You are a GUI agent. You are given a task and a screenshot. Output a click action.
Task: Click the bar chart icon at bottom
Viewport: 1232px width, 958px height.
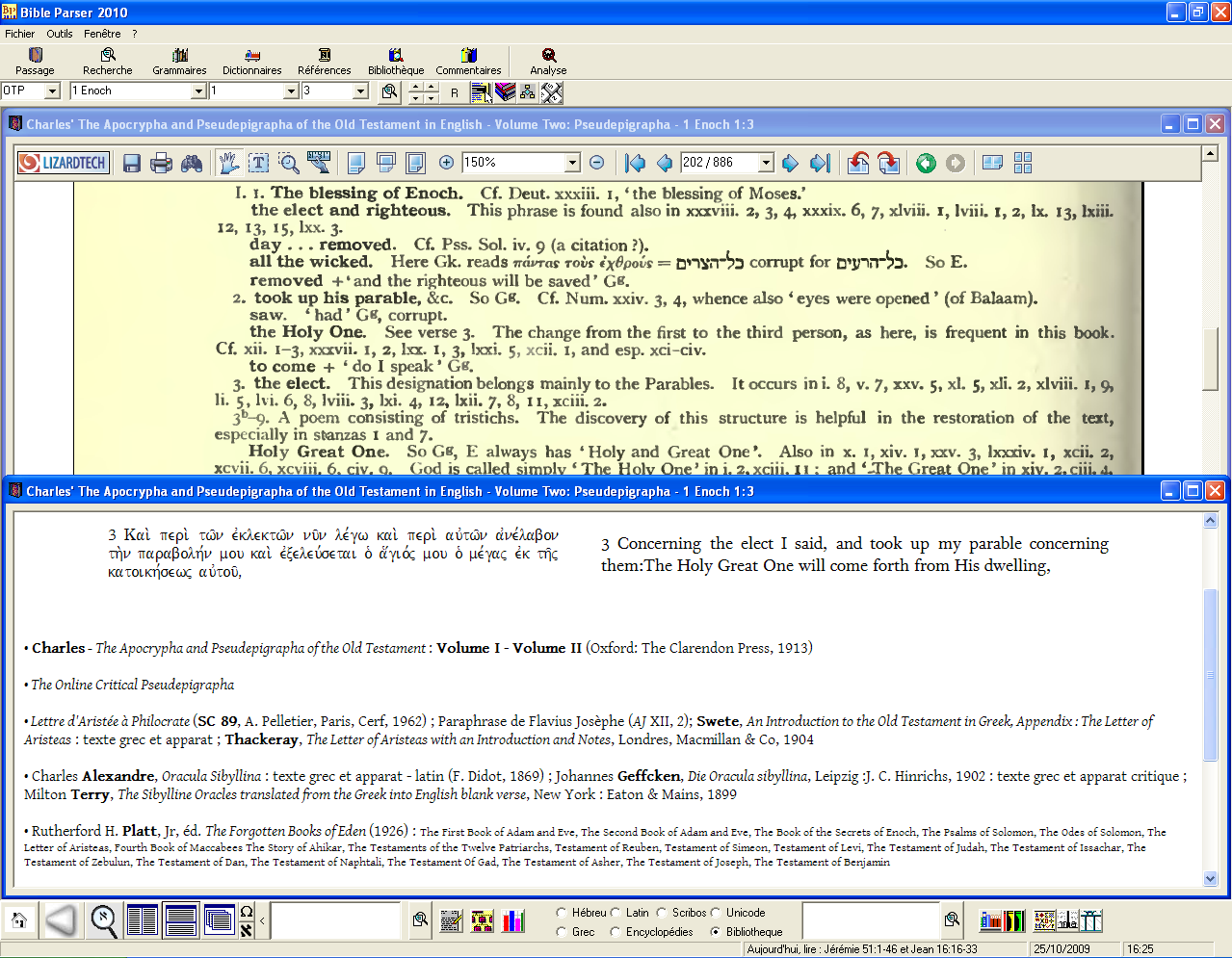(x=514, y=921)
